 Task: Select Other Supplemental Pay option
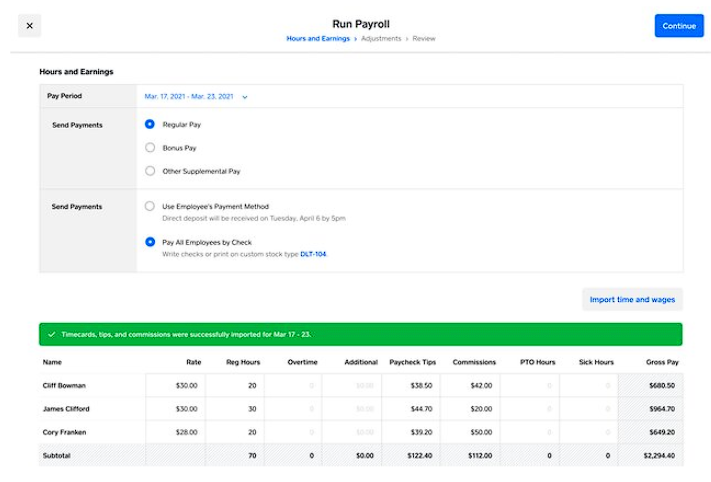150,171
